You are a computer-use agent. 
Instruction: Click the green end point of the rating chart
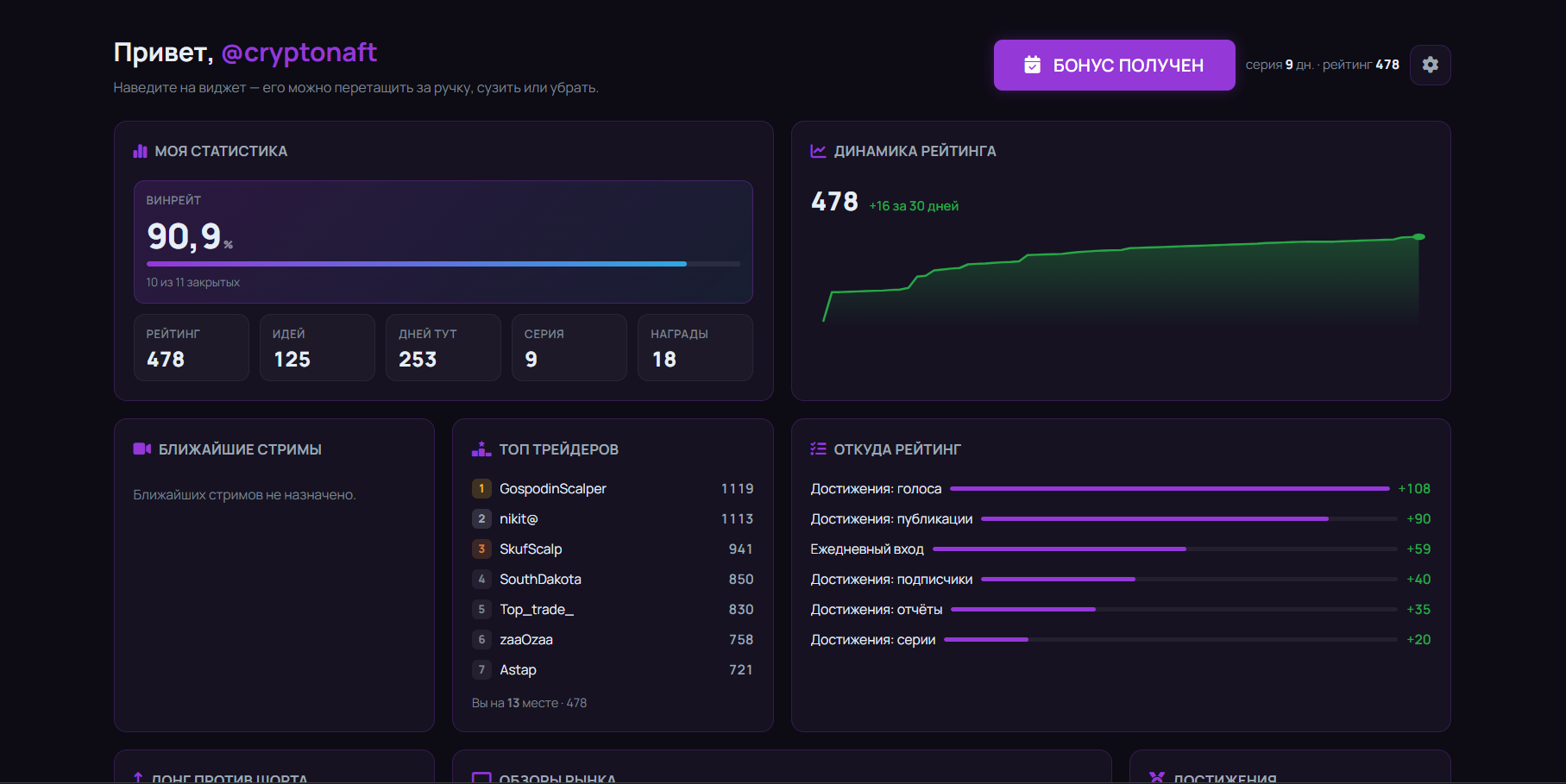click(1418, 236)
